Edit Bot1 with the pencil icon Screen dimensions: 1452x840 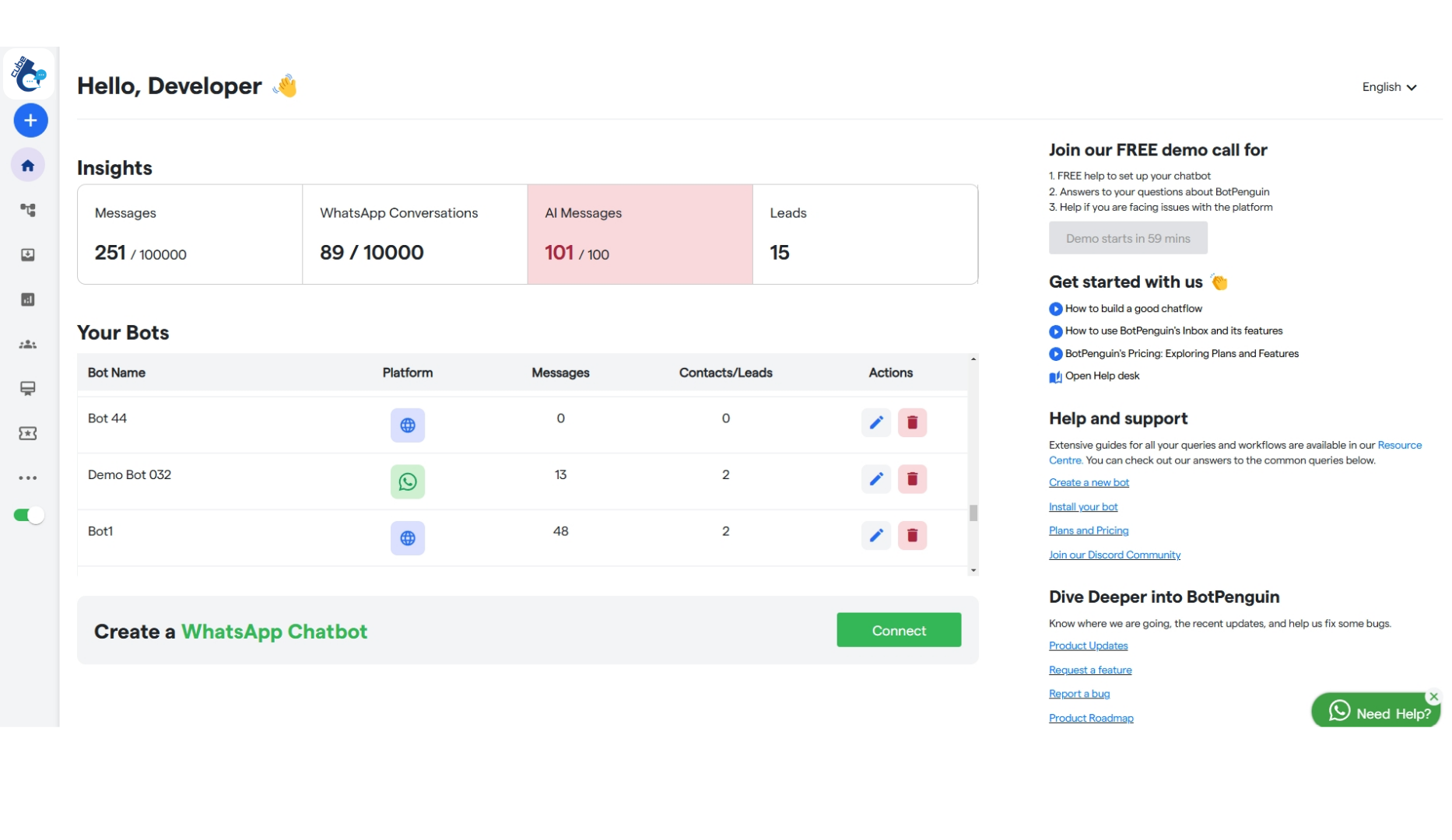click(x=876, y=535)
